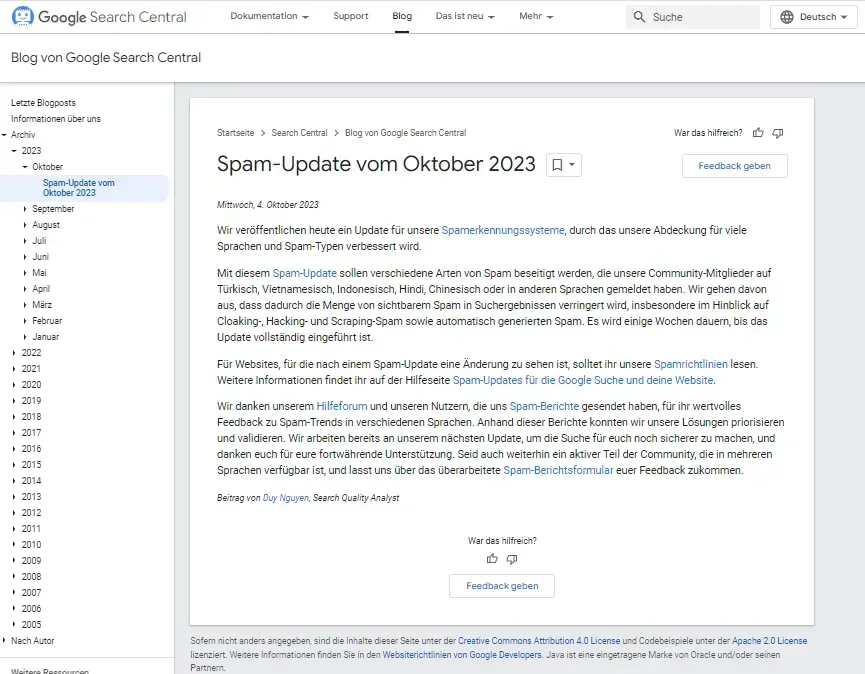Open the Spamrichtlinien link
The height and width of the screenshot is (674, 865).
(x=691, y=364)
